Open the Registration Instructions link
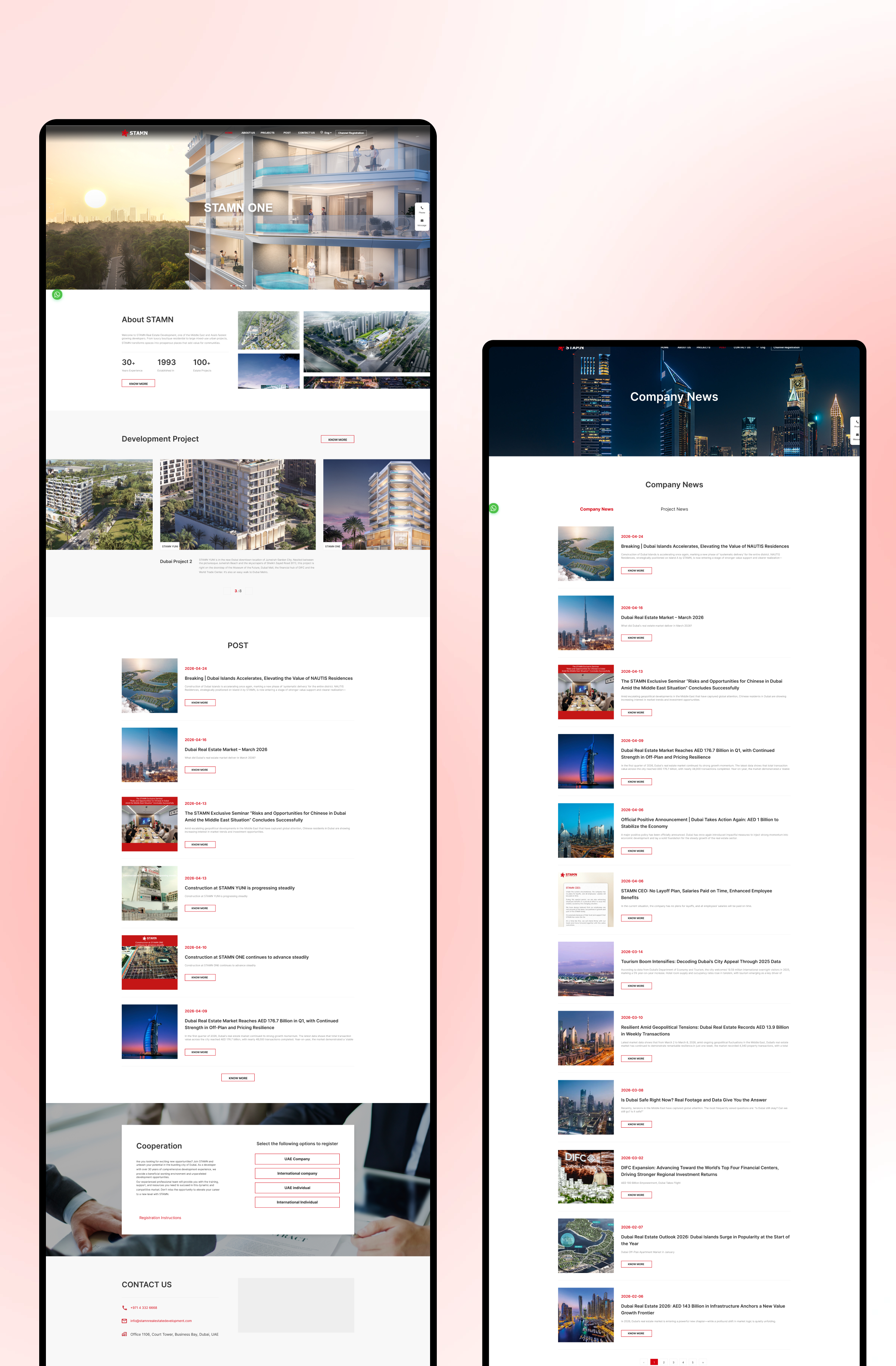896x1366 pixels. [160, 1217]
